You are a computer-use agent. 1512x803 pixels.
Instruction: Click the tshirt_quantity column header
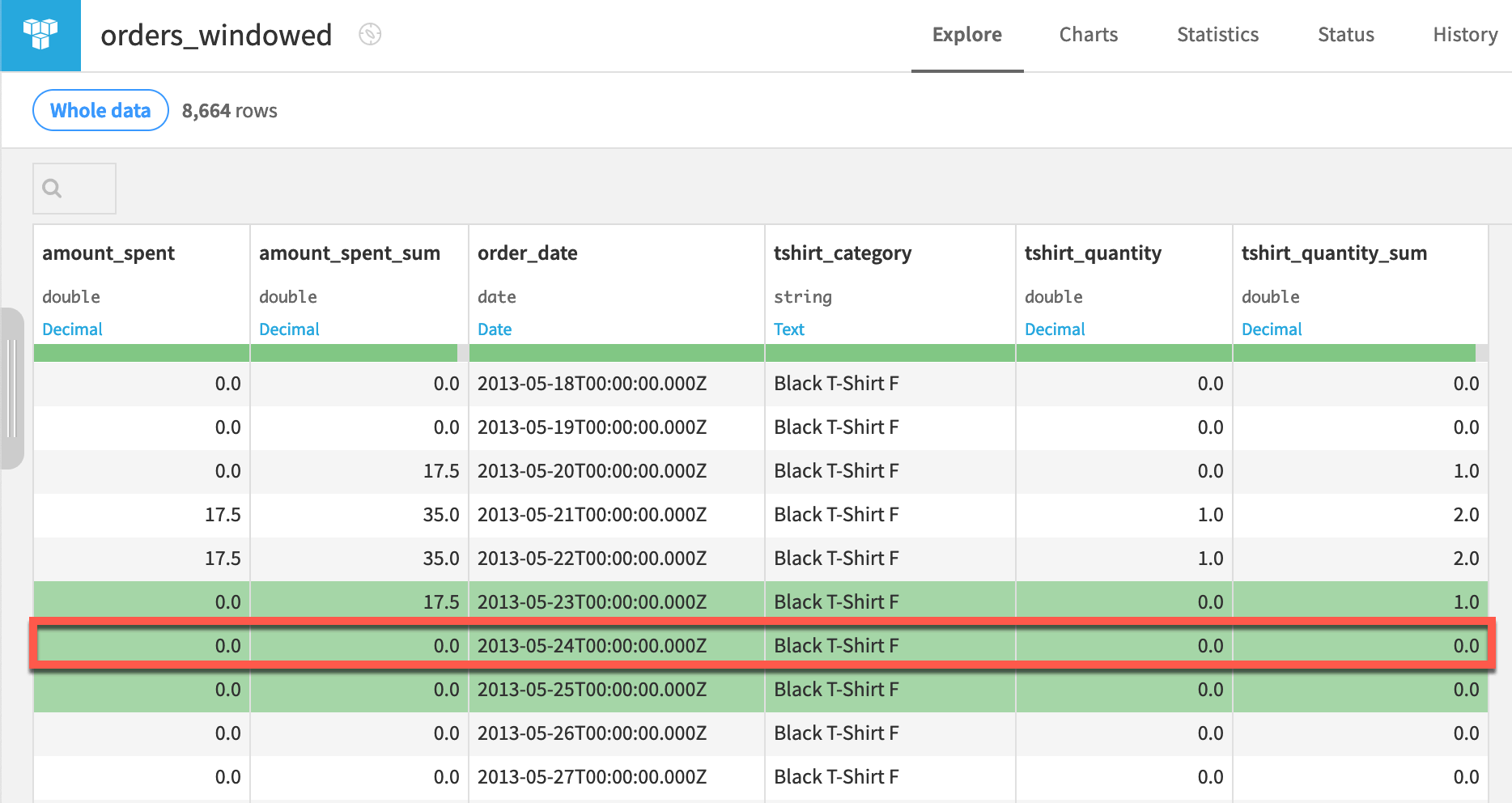1093,253
